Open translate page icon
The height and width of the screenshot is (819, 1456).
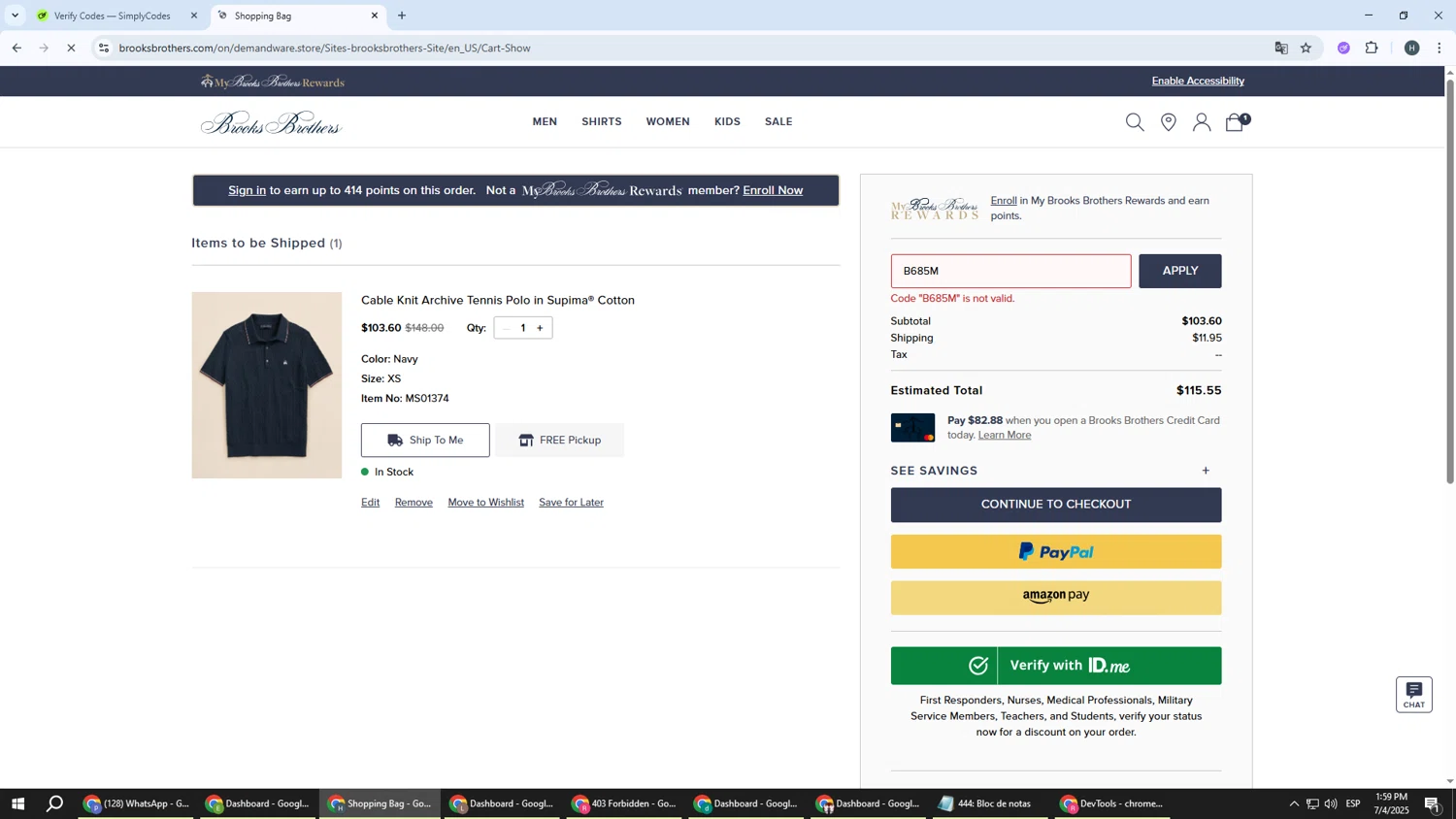tap(1281, 48)
